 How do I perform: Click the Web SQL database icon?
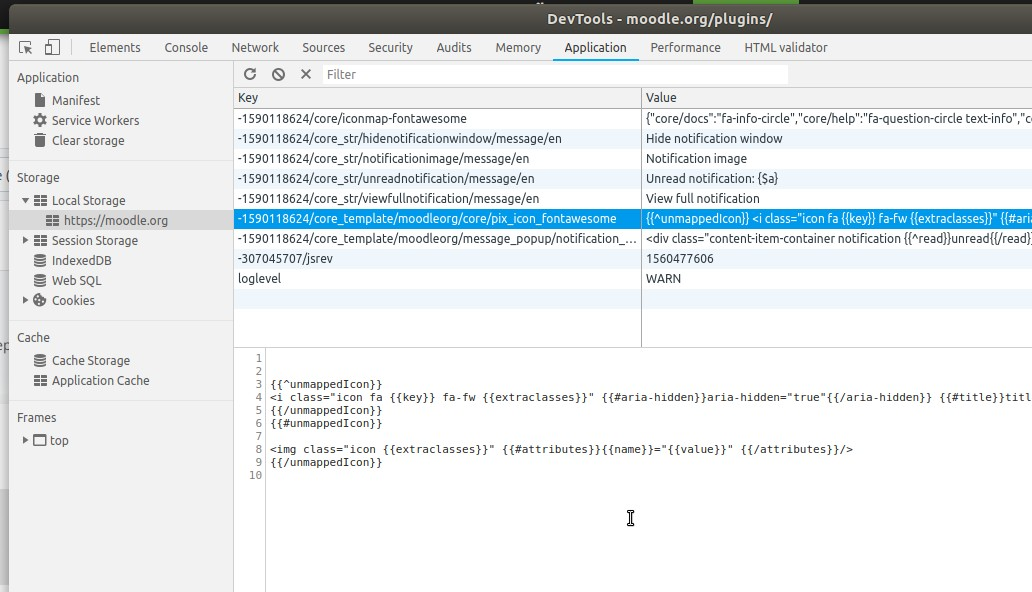click(x=40, y=281)
